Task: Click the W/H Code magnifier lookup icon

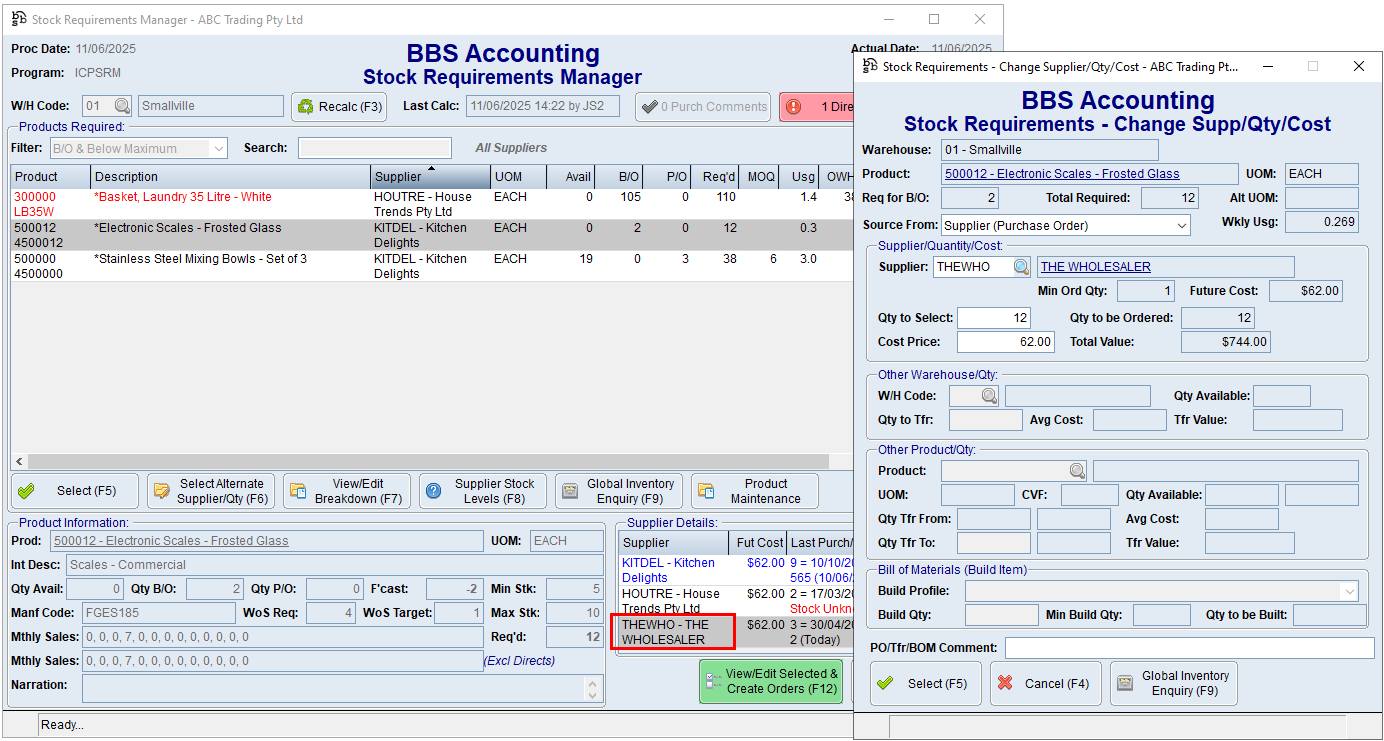Action: click(122, 106)
